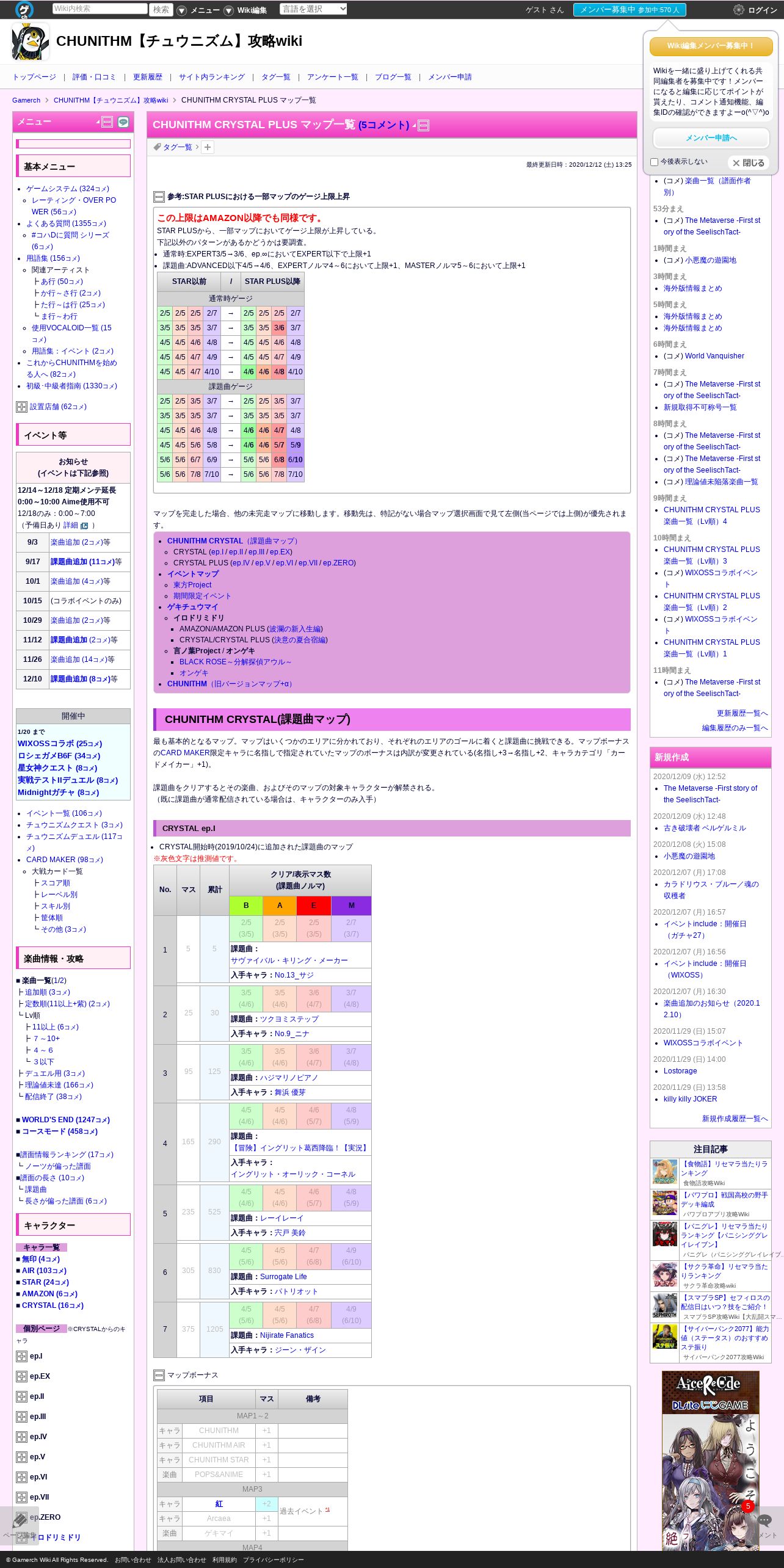Expand the ep.V character list
Screen dimensions: 784x1568
click(x=21, y=1457)
